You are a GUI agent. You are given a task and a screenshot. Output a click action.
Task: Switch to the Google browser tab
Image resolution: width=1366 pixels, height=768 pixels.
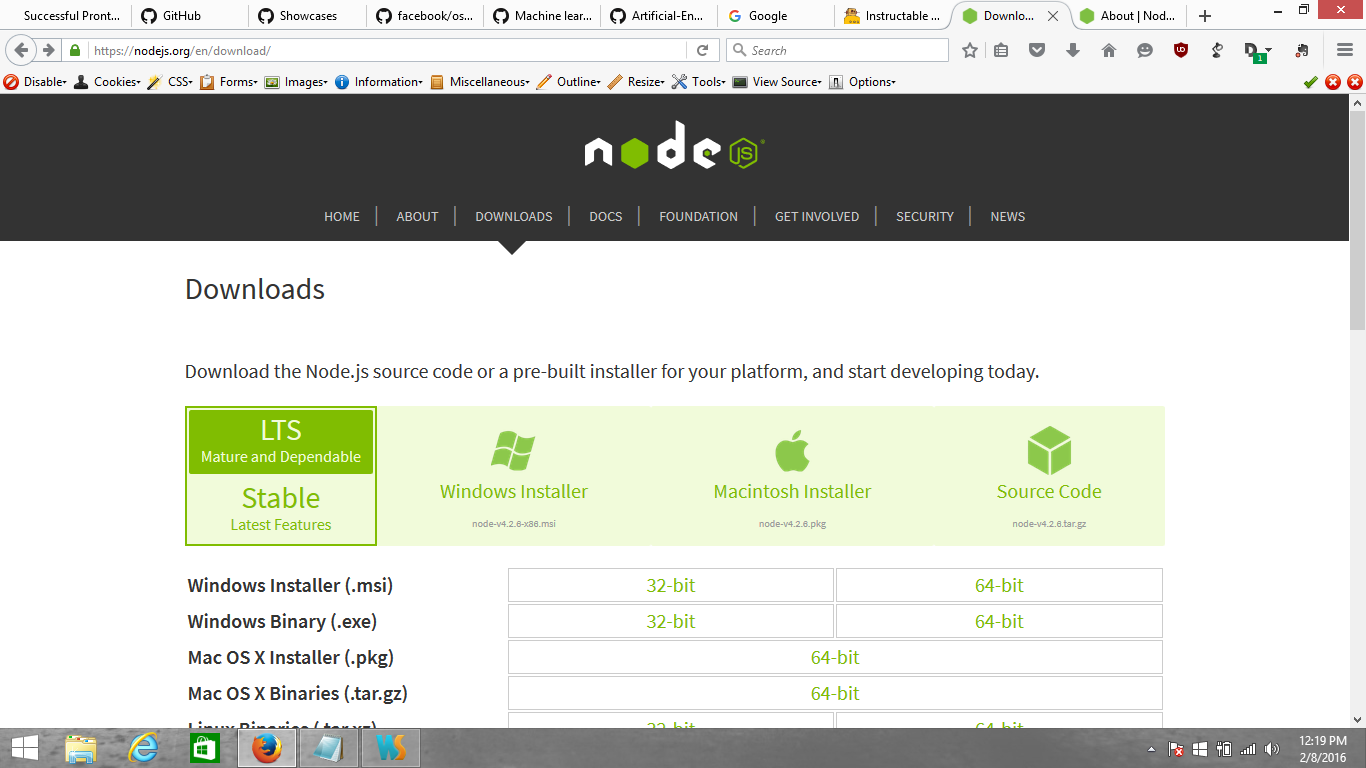[776, 16]
